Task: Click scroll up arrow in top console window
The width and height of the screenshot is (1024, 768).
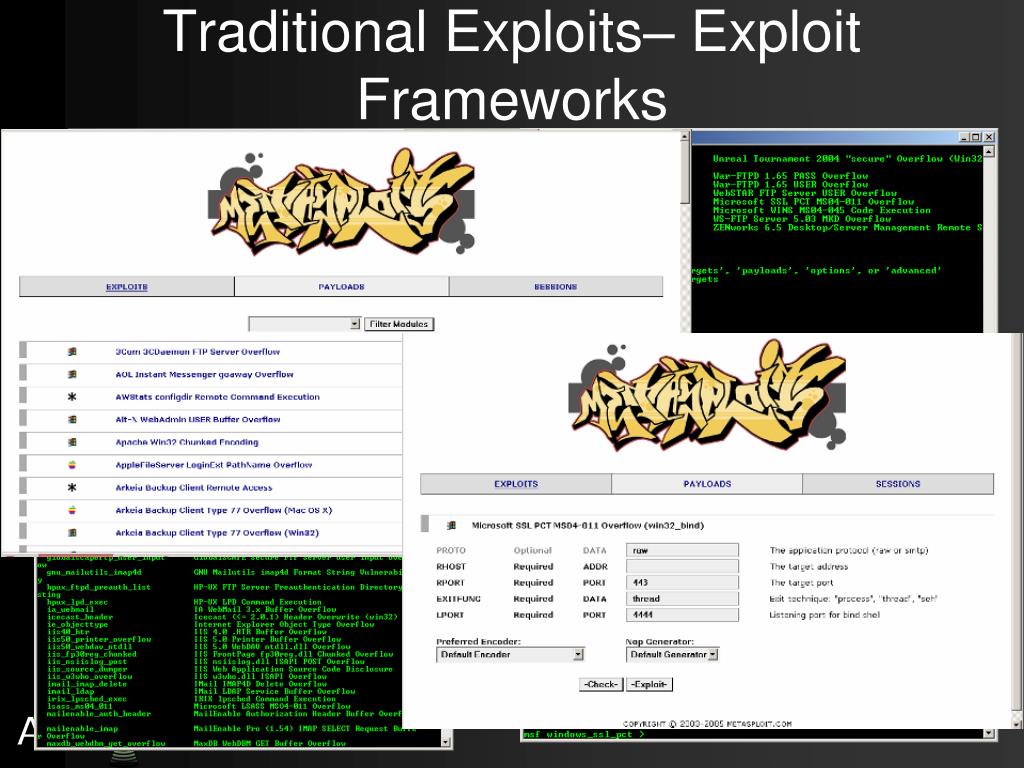Action: pos(989,152)
